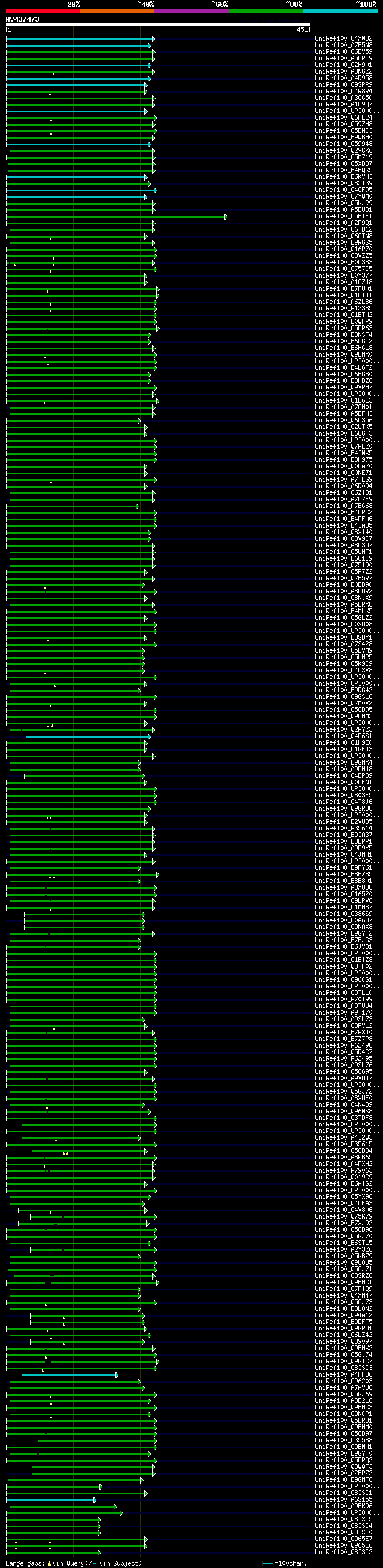The image size is (383, 1568).
Task: Select the label UniRef100_C4R8R4
Action: coord(344,92)
